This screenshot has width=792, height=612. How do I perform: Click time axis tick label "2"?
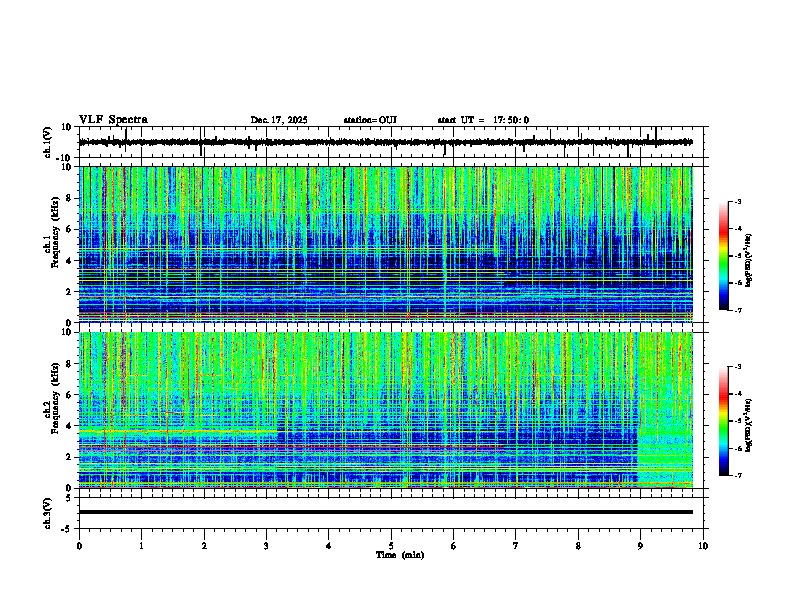204,546
